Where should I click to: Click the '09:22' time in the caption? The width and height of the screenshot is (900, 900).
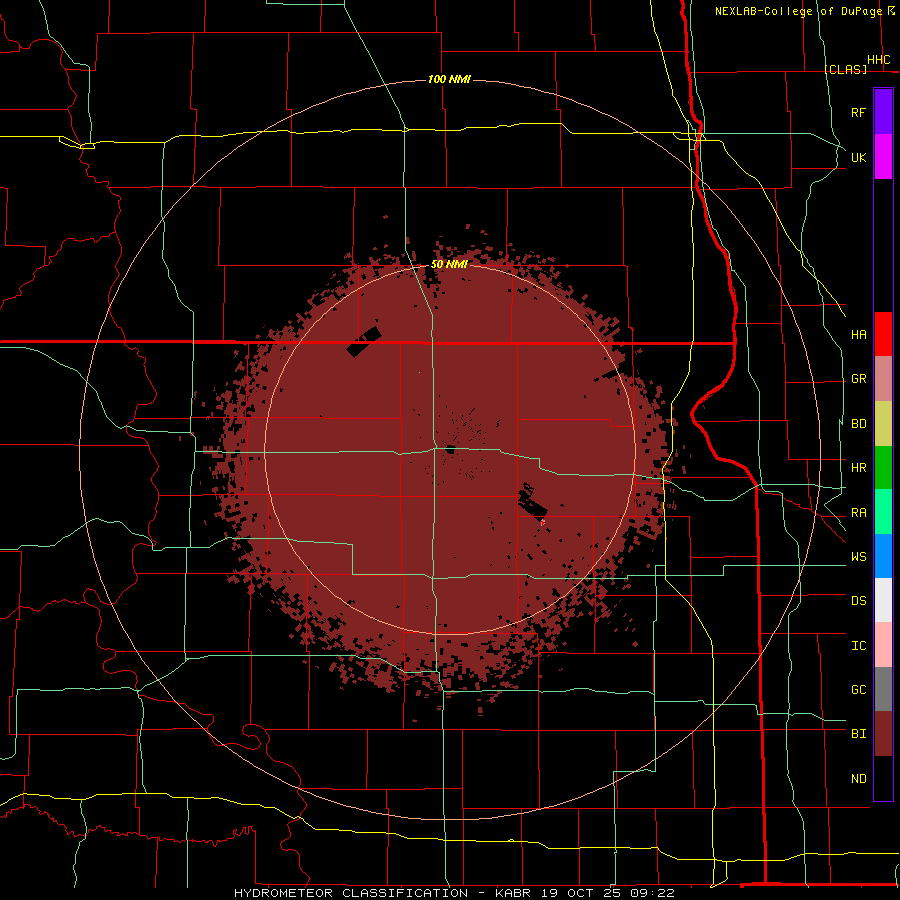click(x=651, y=893)
